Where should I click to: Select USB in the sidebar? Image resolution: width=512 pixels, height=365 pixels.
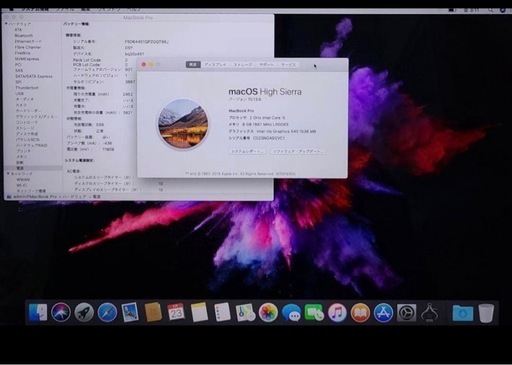coord(19,93)
